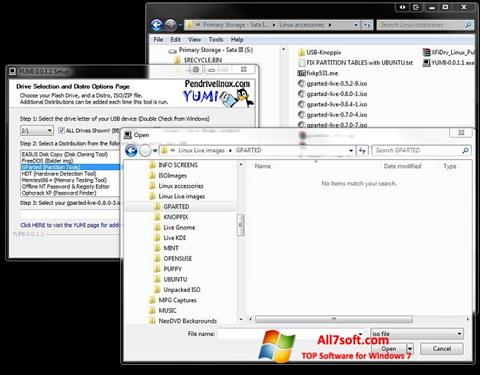This screenshot has width=480, height=375.
Task: Refresh the Explorer window address bar
Action: [x=367, y=25]
